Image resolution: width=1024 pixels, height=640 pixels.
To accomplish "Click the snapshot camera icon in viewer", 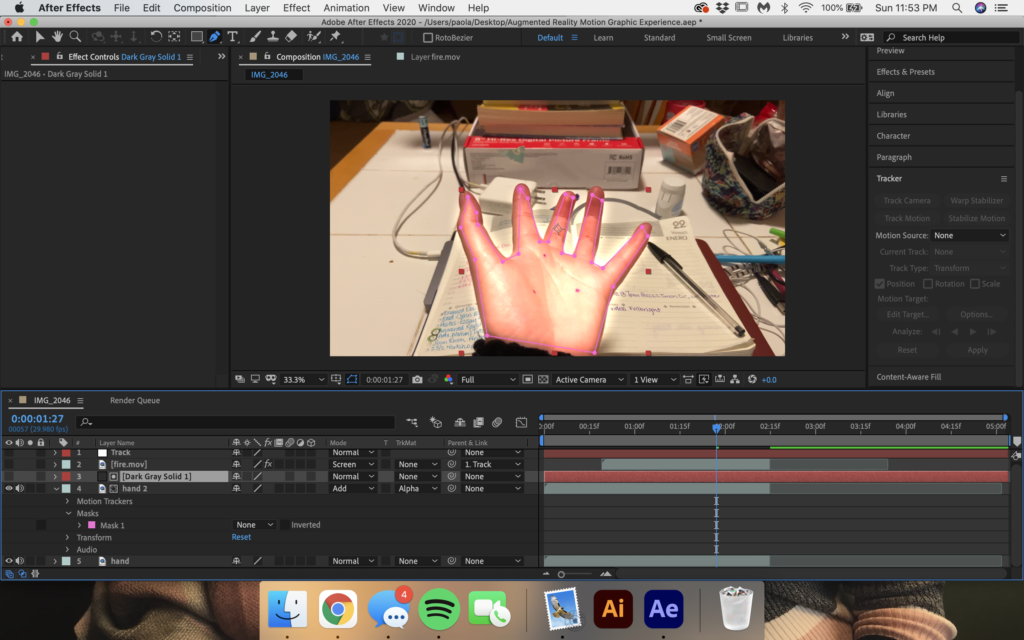I will pyautogui.click(x=417, y=380).
